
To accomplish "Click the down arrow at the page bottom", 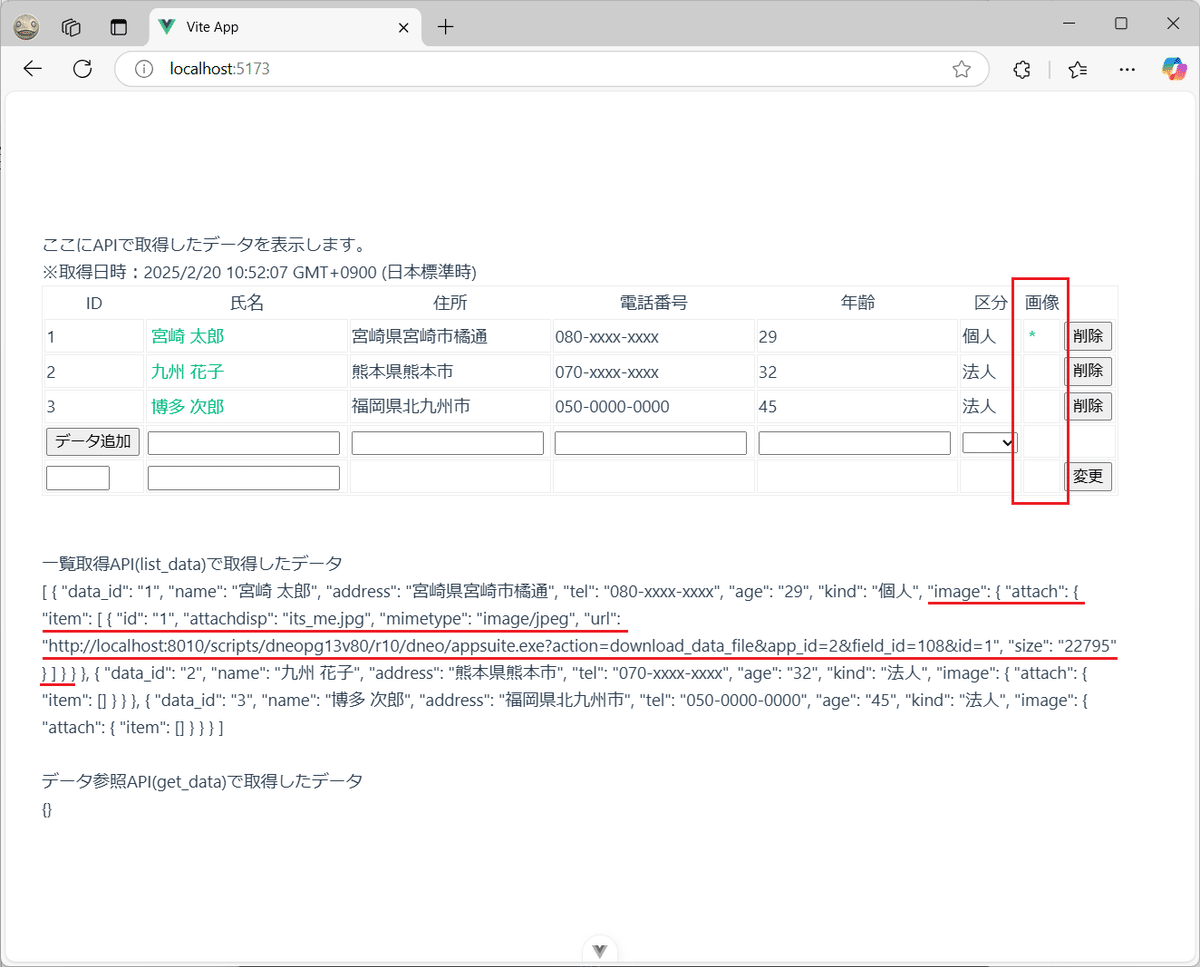I will point(599,950).
